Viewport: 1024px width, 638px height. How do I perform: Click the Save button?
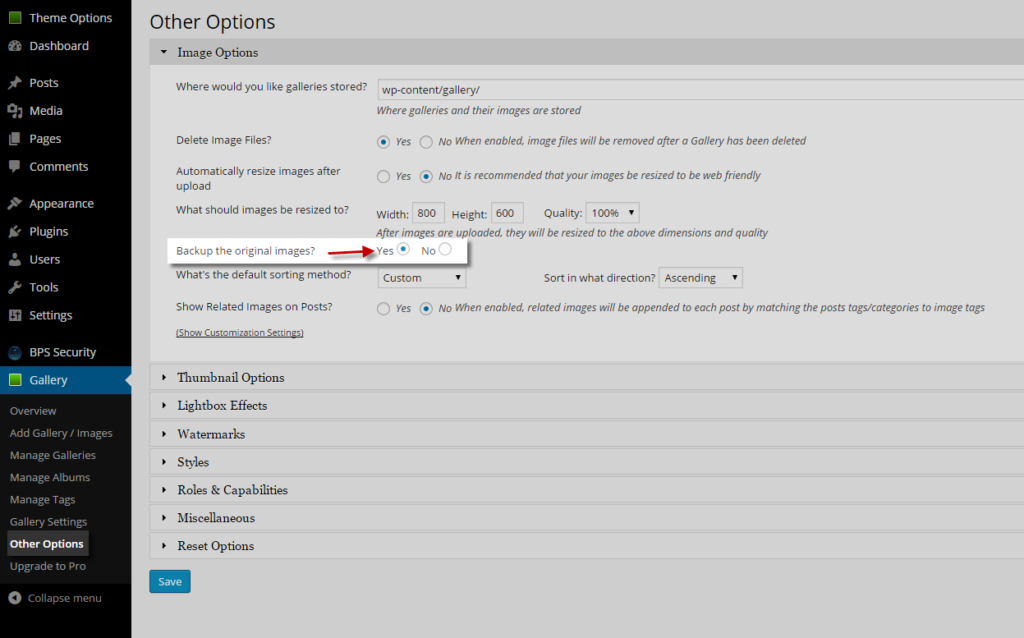pyautogui.click(x=170, y=582)
